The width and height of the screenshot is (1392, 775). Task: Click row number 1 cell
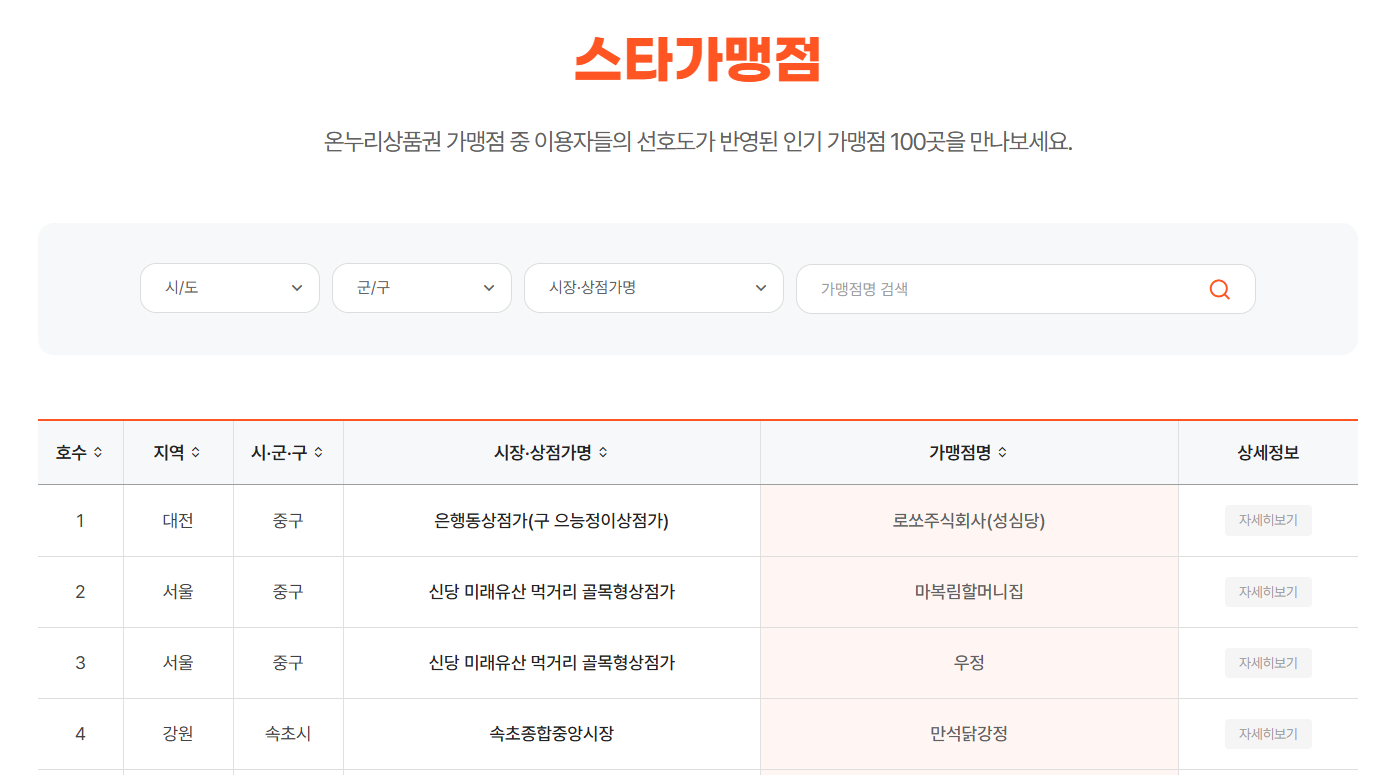pos(80,521)
